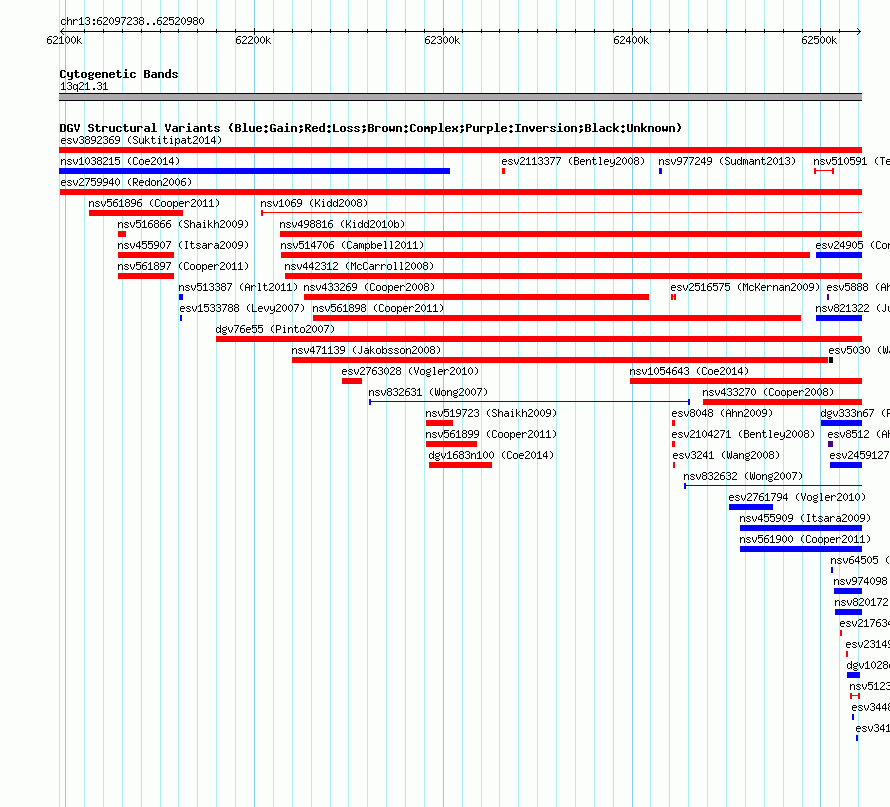The image size is (890, 807).
Task: Click the 62500k ruler tick label
Action: click(819, 40)
